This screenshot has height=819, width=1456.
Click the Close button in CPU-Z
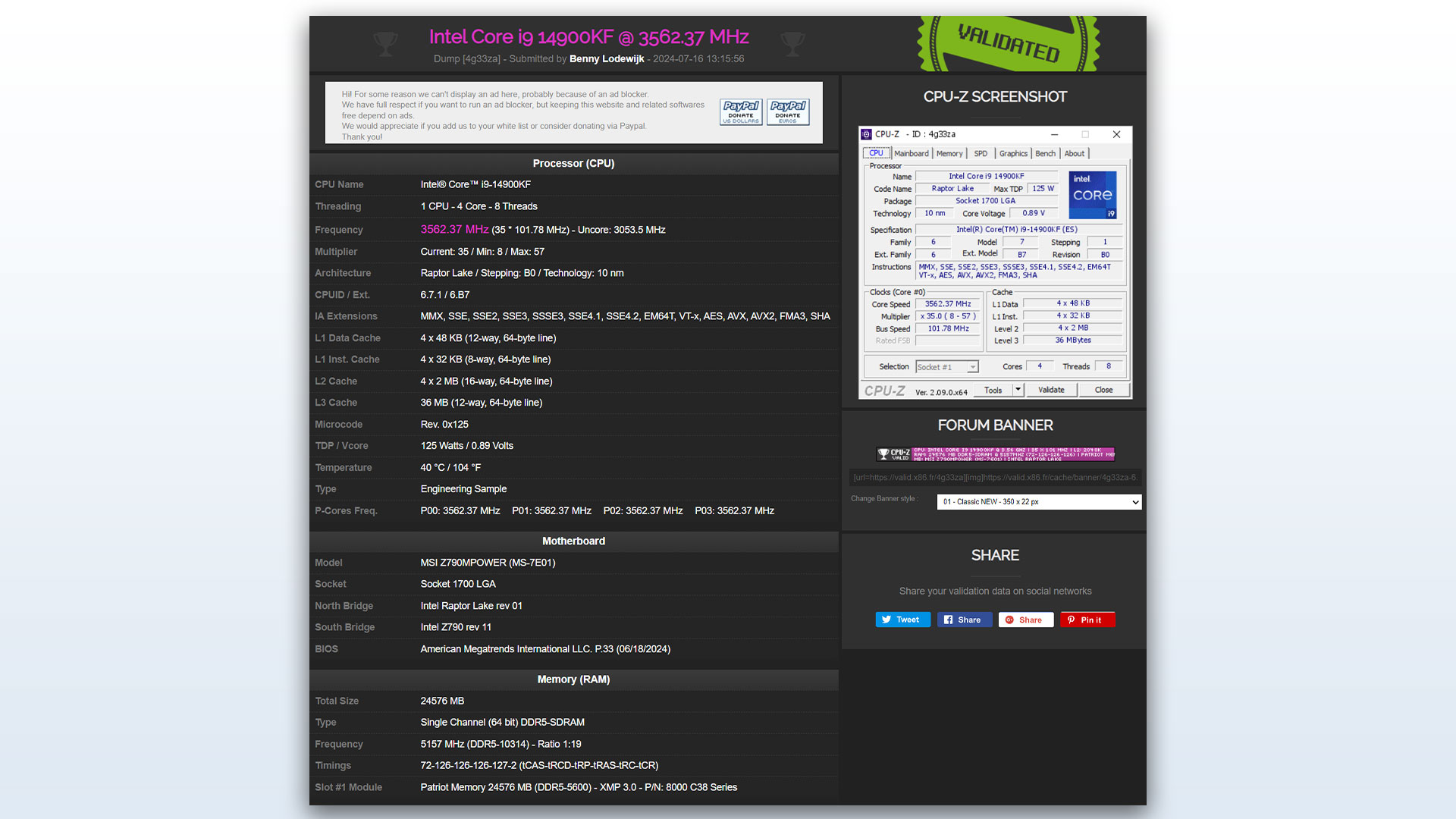pyautogui.click(x=1103, y=391)
